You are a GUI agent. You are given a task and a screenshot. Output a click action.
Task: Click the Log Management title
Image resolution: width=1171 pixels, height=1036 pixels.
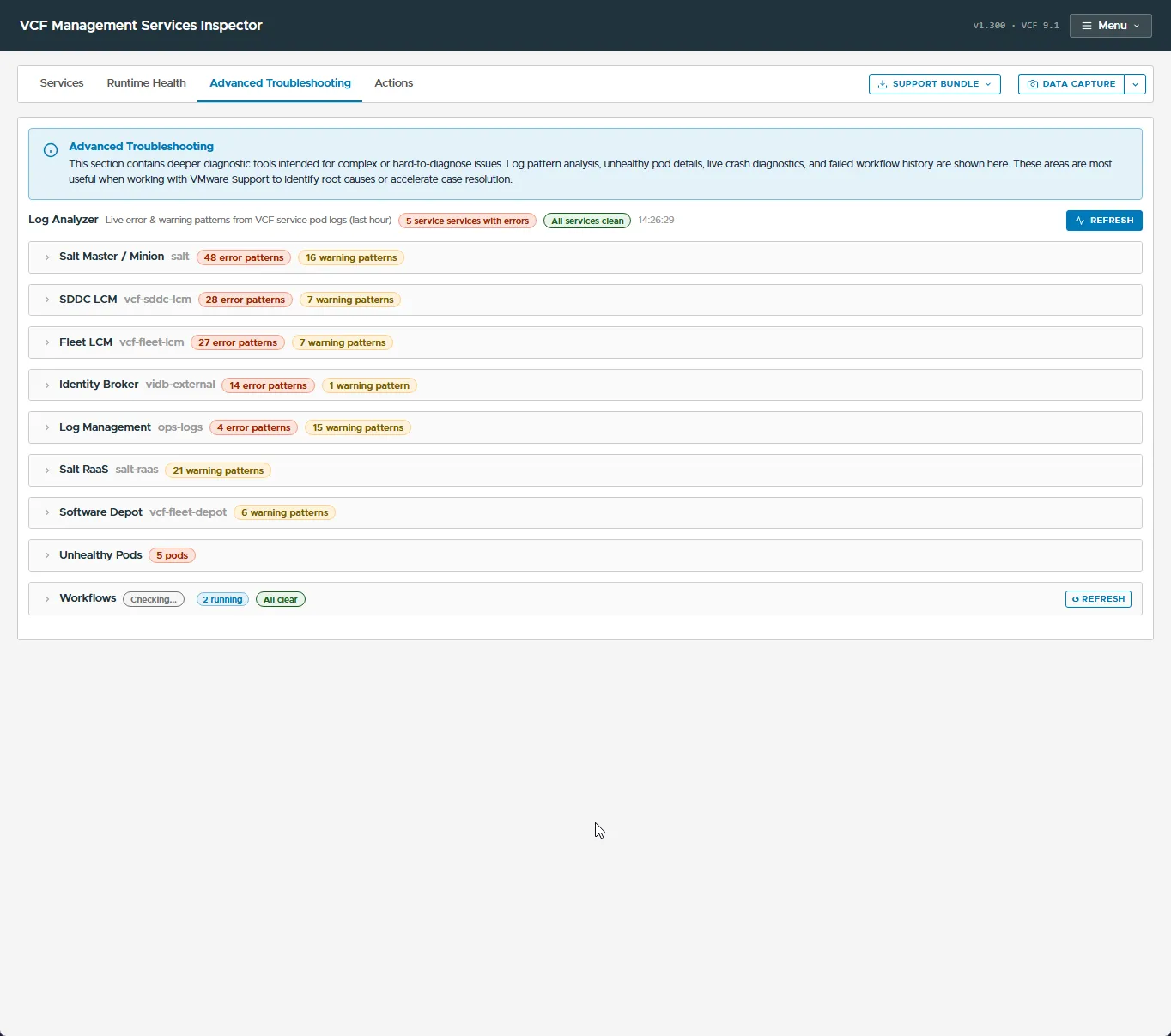[105, 427]
